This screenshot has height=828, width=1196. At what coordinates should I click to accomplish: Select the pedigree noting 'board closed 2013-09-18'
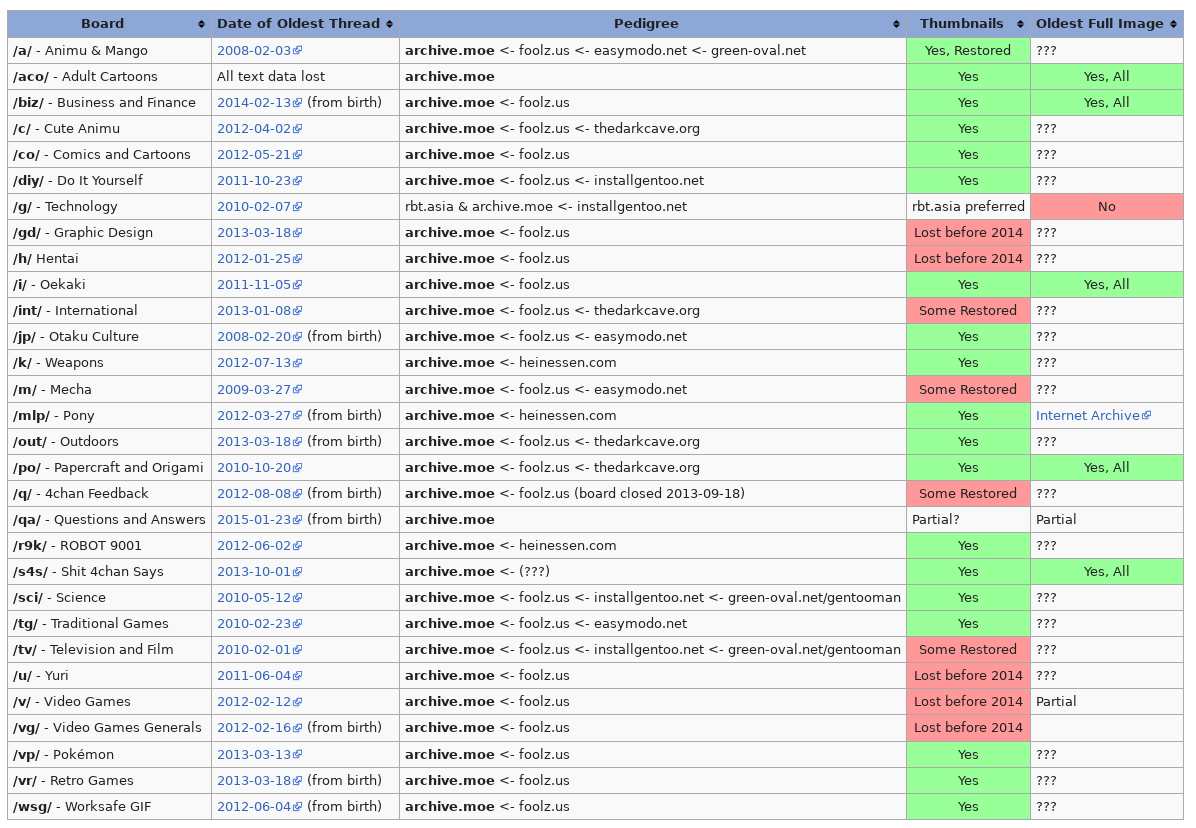(x=652, y=493)
